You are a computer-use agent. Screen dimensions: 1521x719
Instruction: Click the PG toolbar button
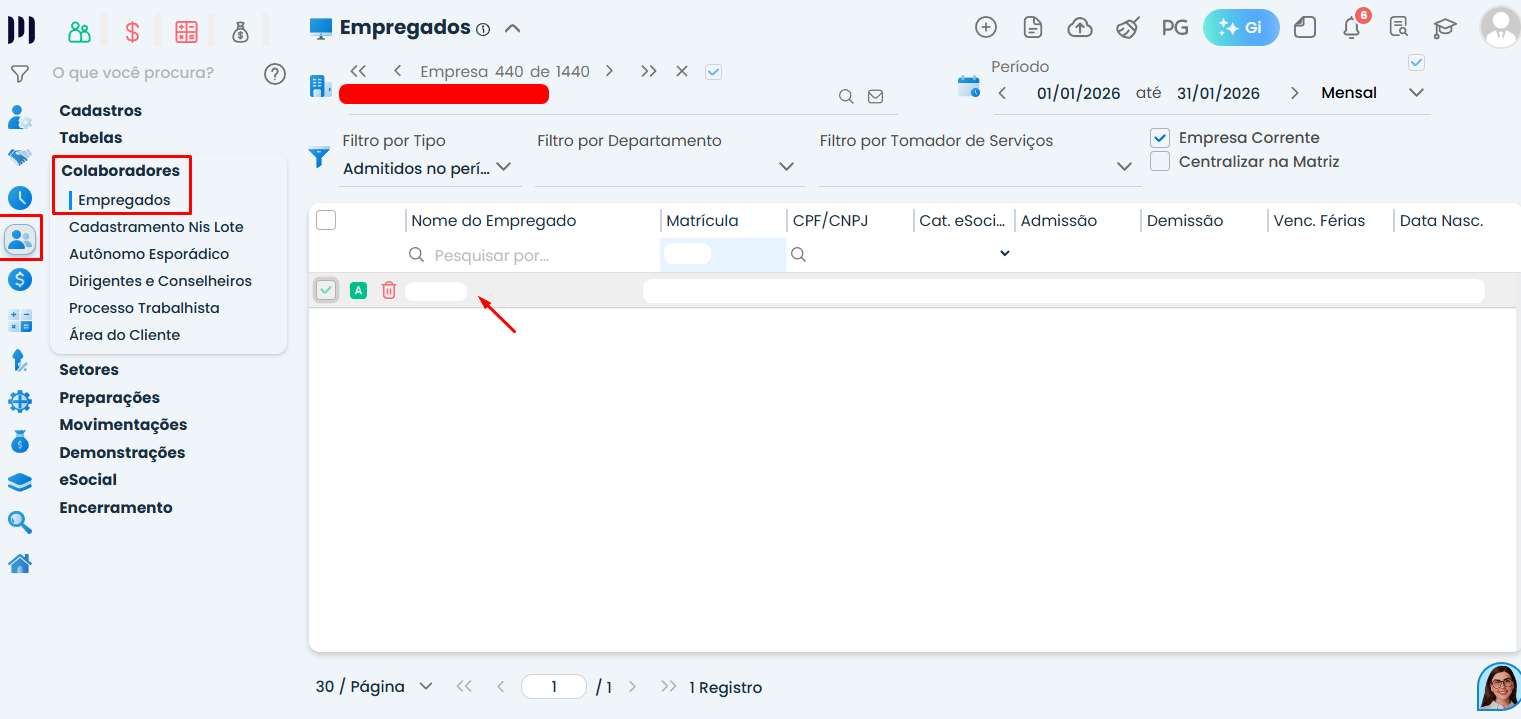[x=1175, y=28]
